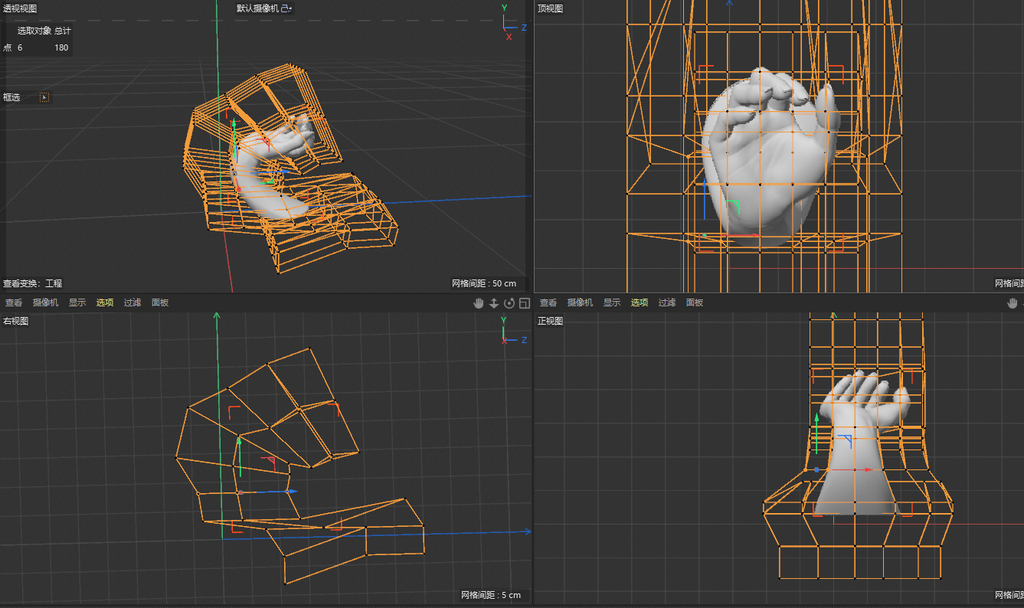Click the 右视图 viewport label
Screen dimensions: 1024x608
coord(16,321)
